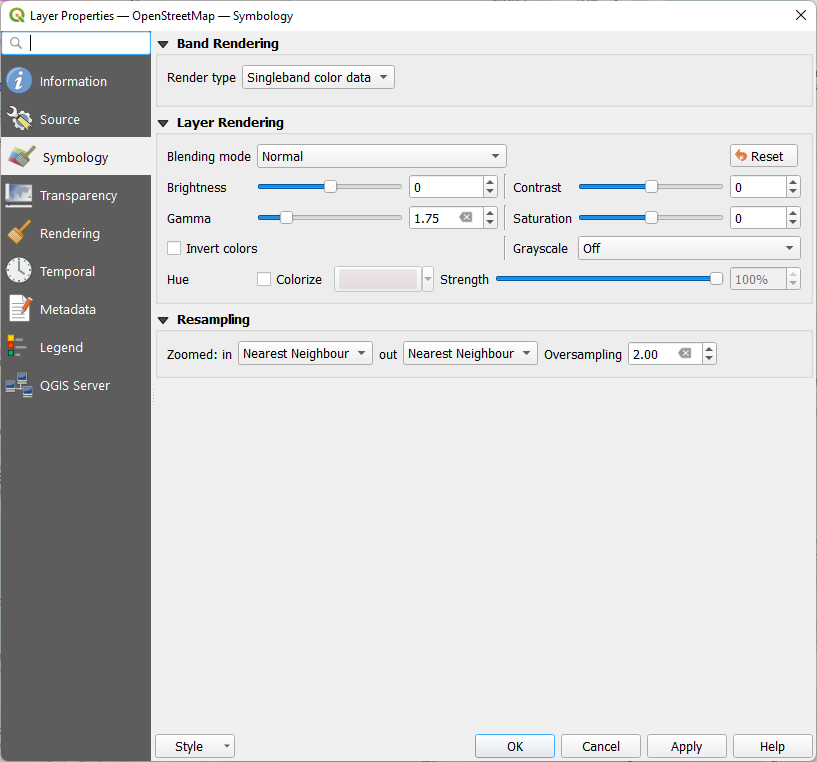This screenshot has height=762, width=817.
Task: Enable the Colorize checkbox
Action: pyautogui.click(x=264, y=279)
